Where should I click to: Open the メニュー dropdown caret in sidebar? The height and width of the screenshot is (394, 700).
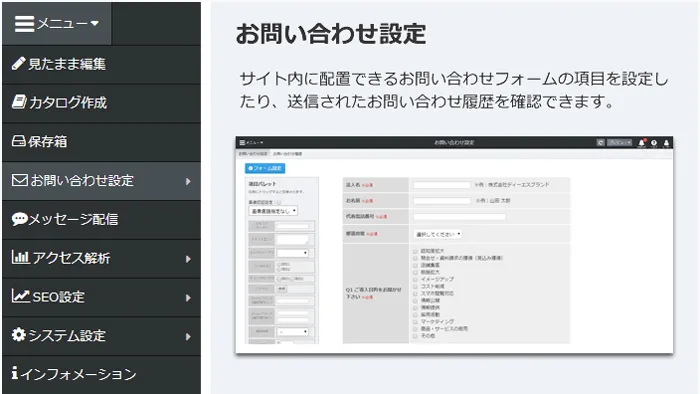[x=94, y=23]
